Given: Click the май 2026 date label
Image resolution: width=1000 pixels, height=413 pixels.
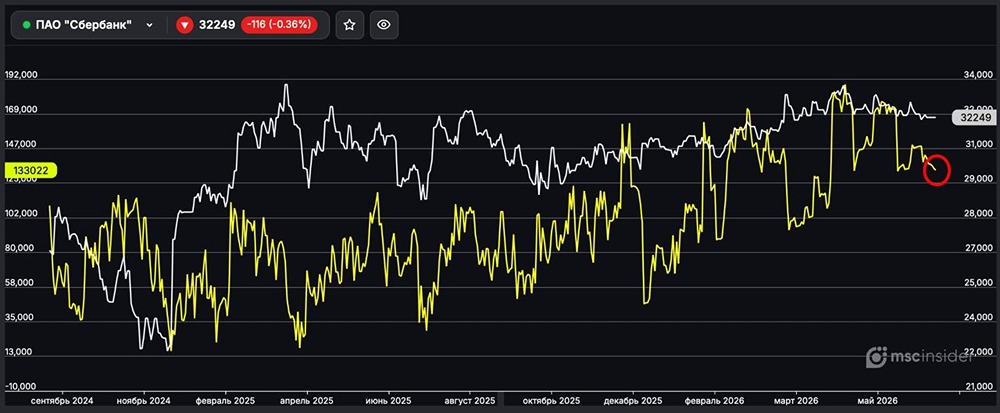Looking at the screenshot, I should click(x=878, y=401).
